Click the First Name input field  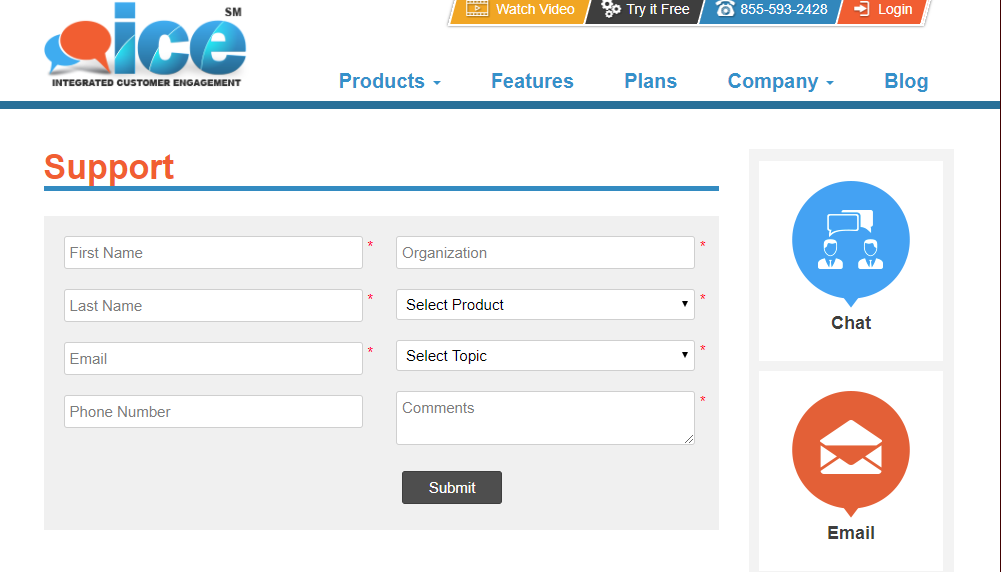coord(213,253)
